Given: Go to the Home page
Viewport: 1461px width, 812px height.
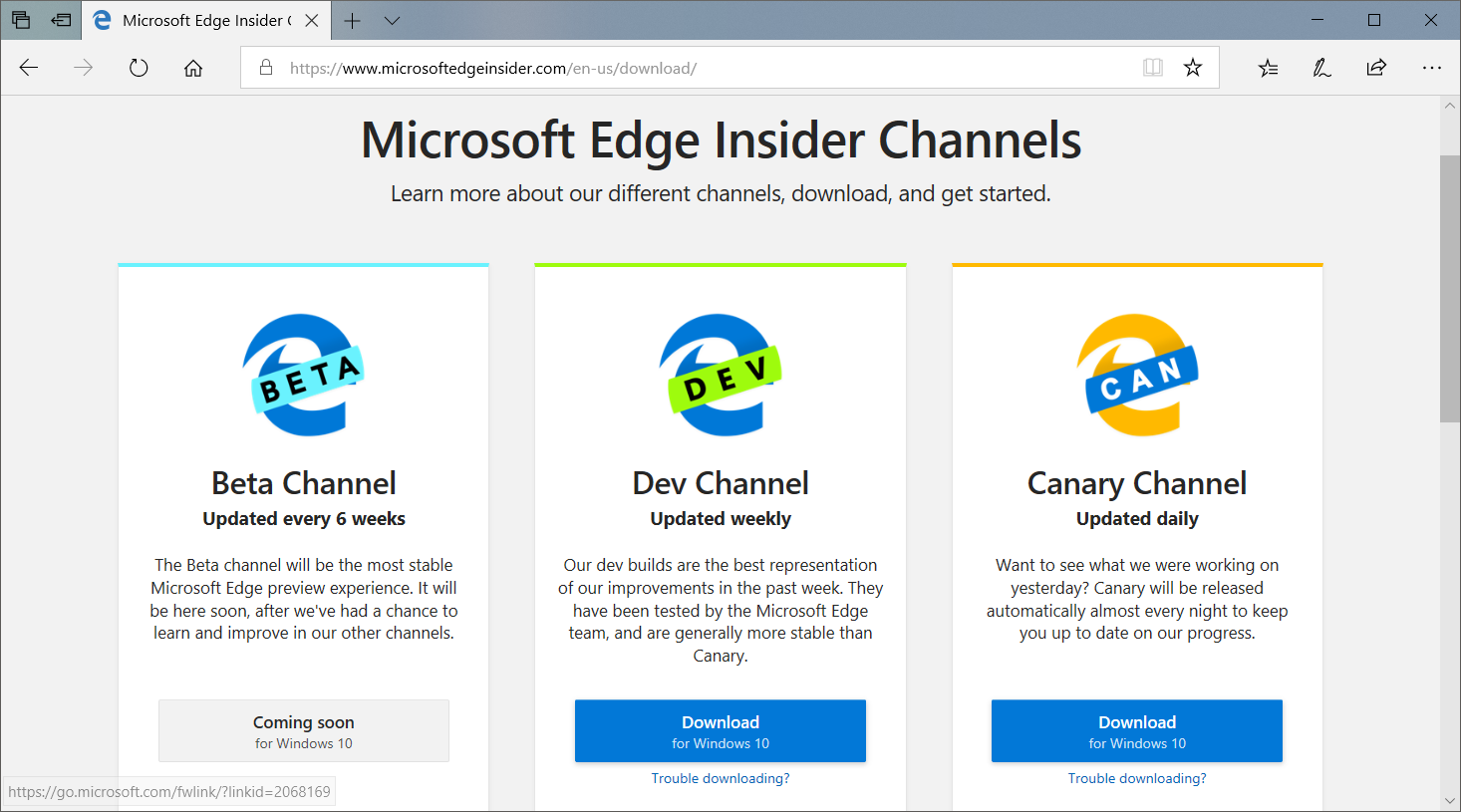Looking at the screenshot, I should coord(193,68).
